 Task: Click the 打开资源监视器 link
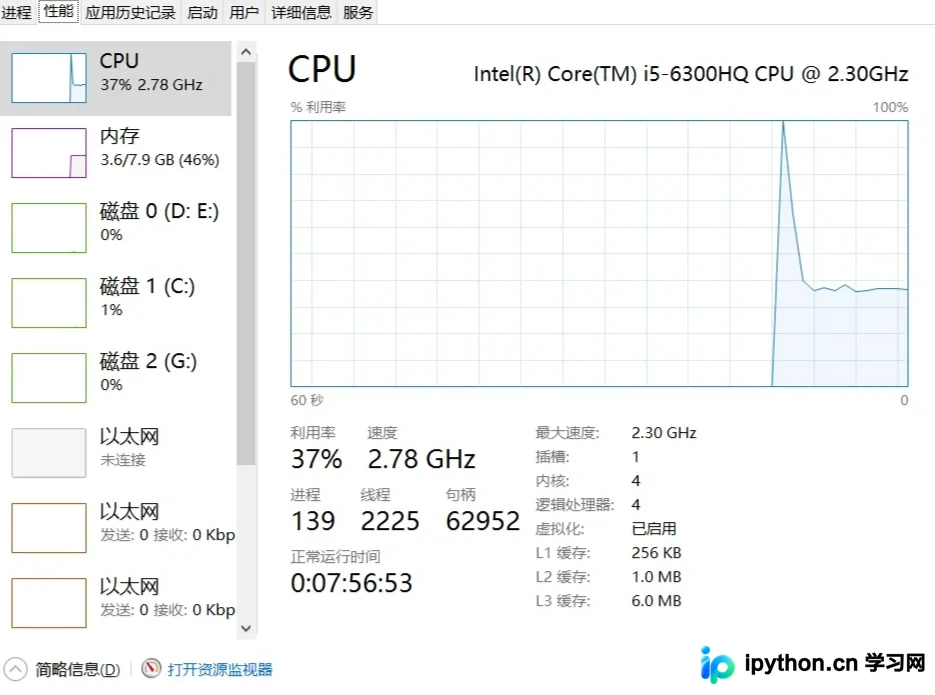(x=220, y=669)
